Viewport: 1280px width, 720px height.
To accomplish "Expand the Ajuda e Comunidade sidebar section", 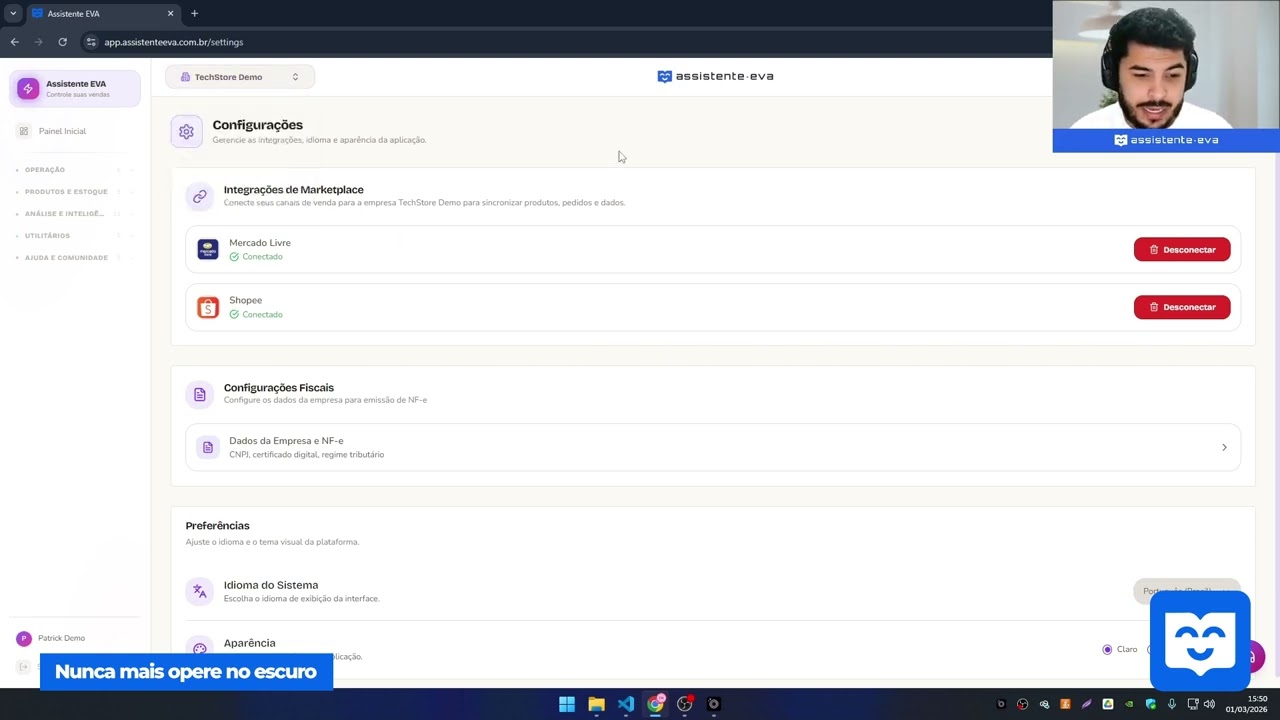I will 75,258.
